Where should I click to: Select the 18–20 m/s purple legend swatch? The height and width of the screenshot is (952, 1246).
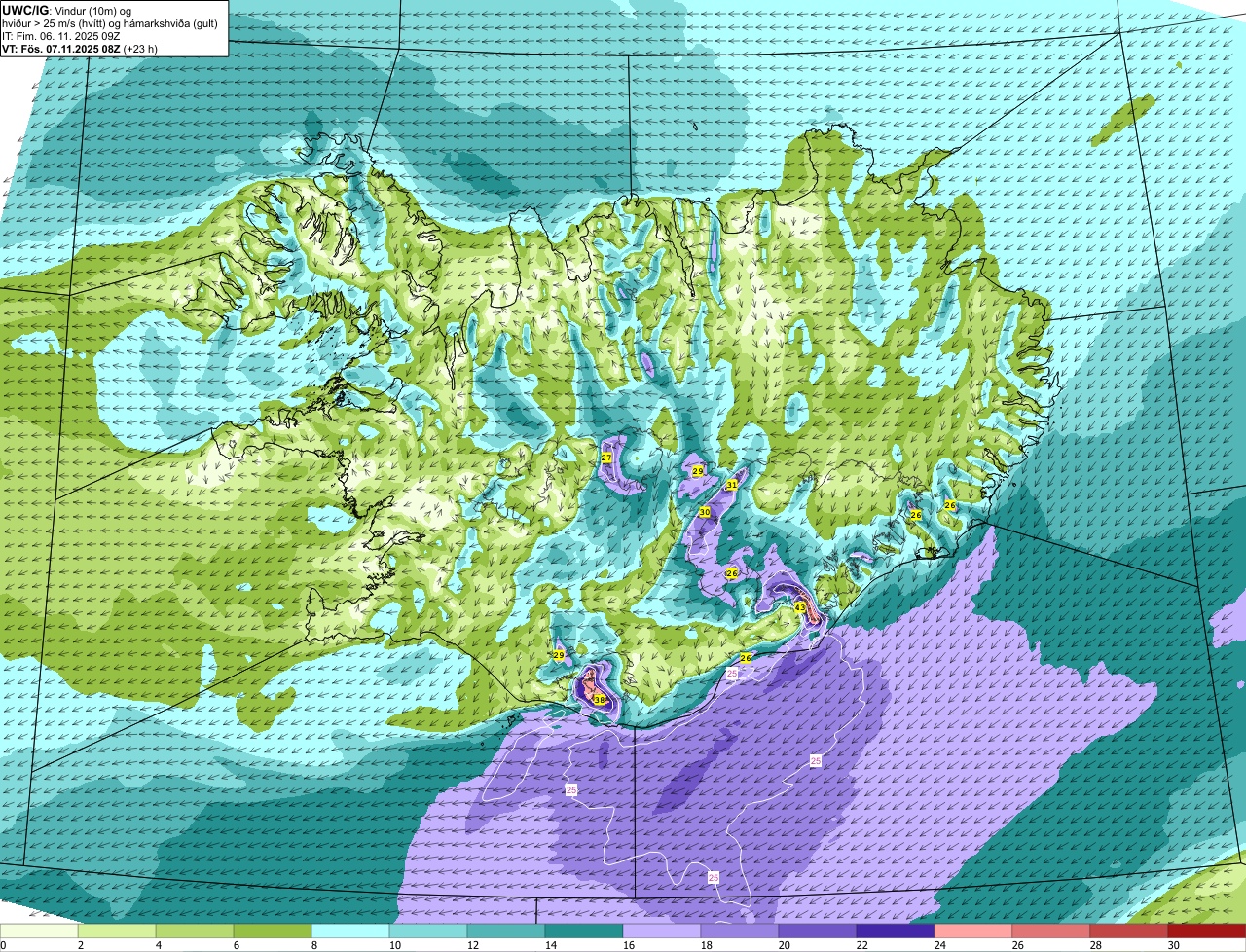click(740, 931)
